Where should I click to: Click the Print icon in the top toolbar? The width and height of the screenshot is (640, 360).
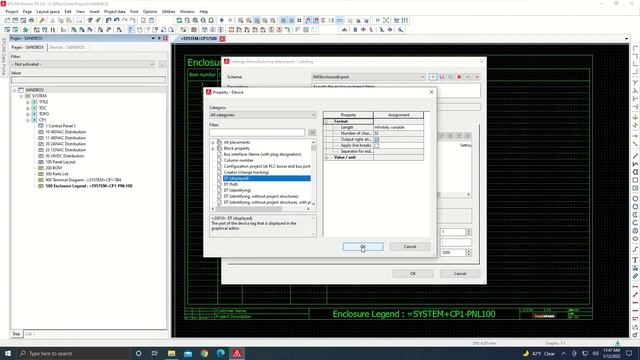(x=31, y=20)
